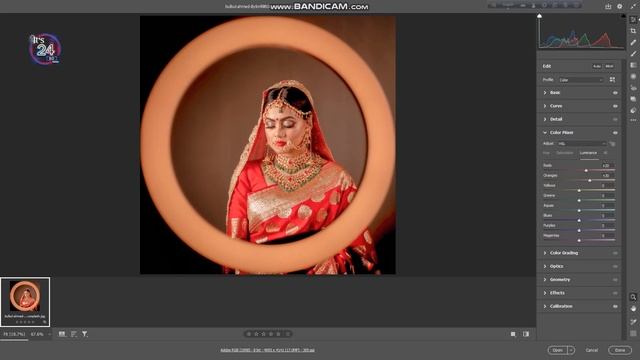Switch to the All tab in Color Mixer
This screenshot has width=640, height=360.
(605, 153)
